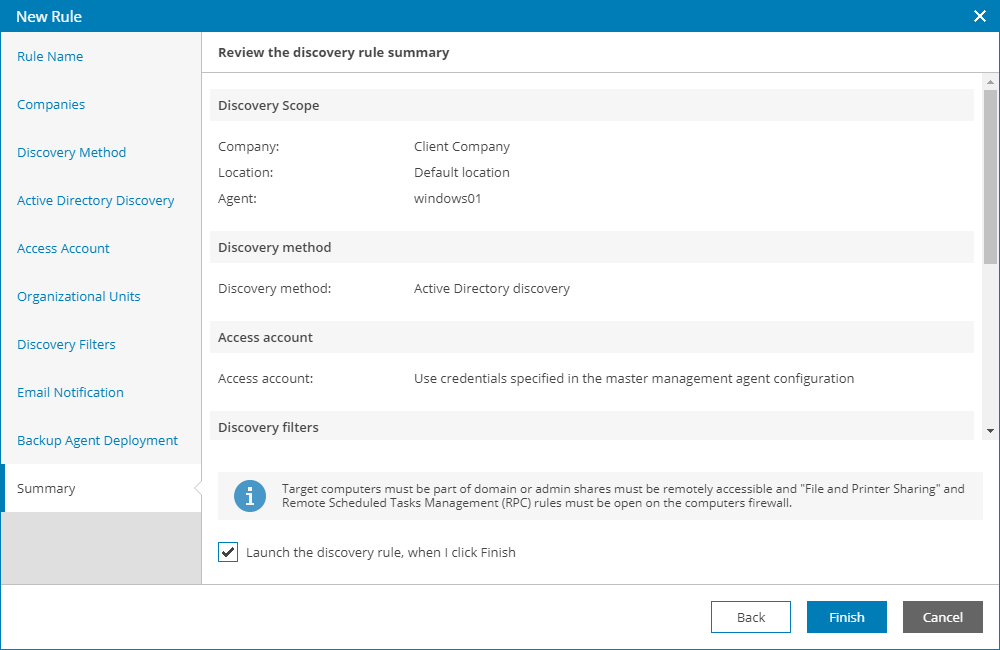Open Backup Agent Deployment step

click(x=98, y=441)
